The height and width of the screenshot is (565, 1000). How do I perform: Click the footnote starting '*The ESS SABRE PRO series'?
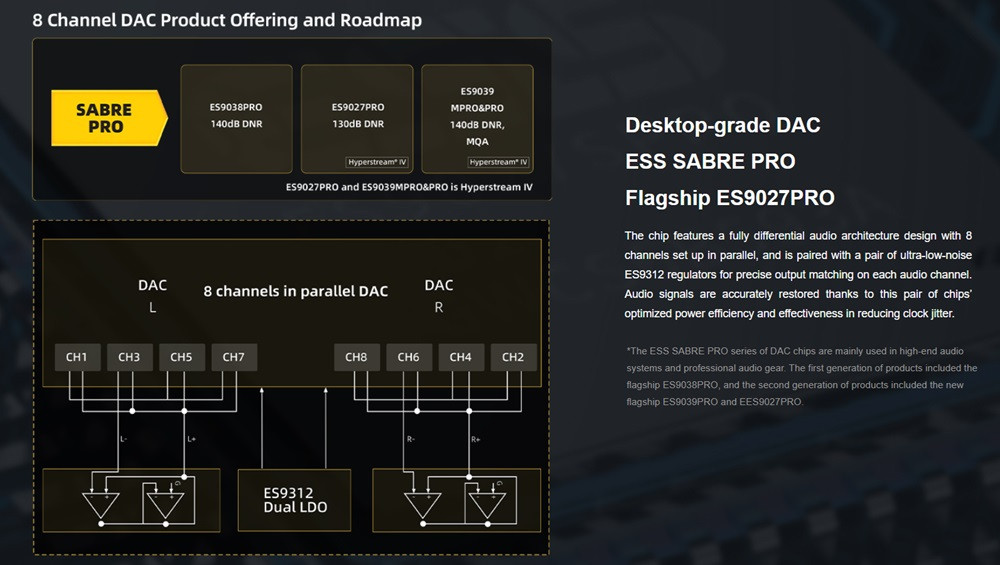coord(802,376)
